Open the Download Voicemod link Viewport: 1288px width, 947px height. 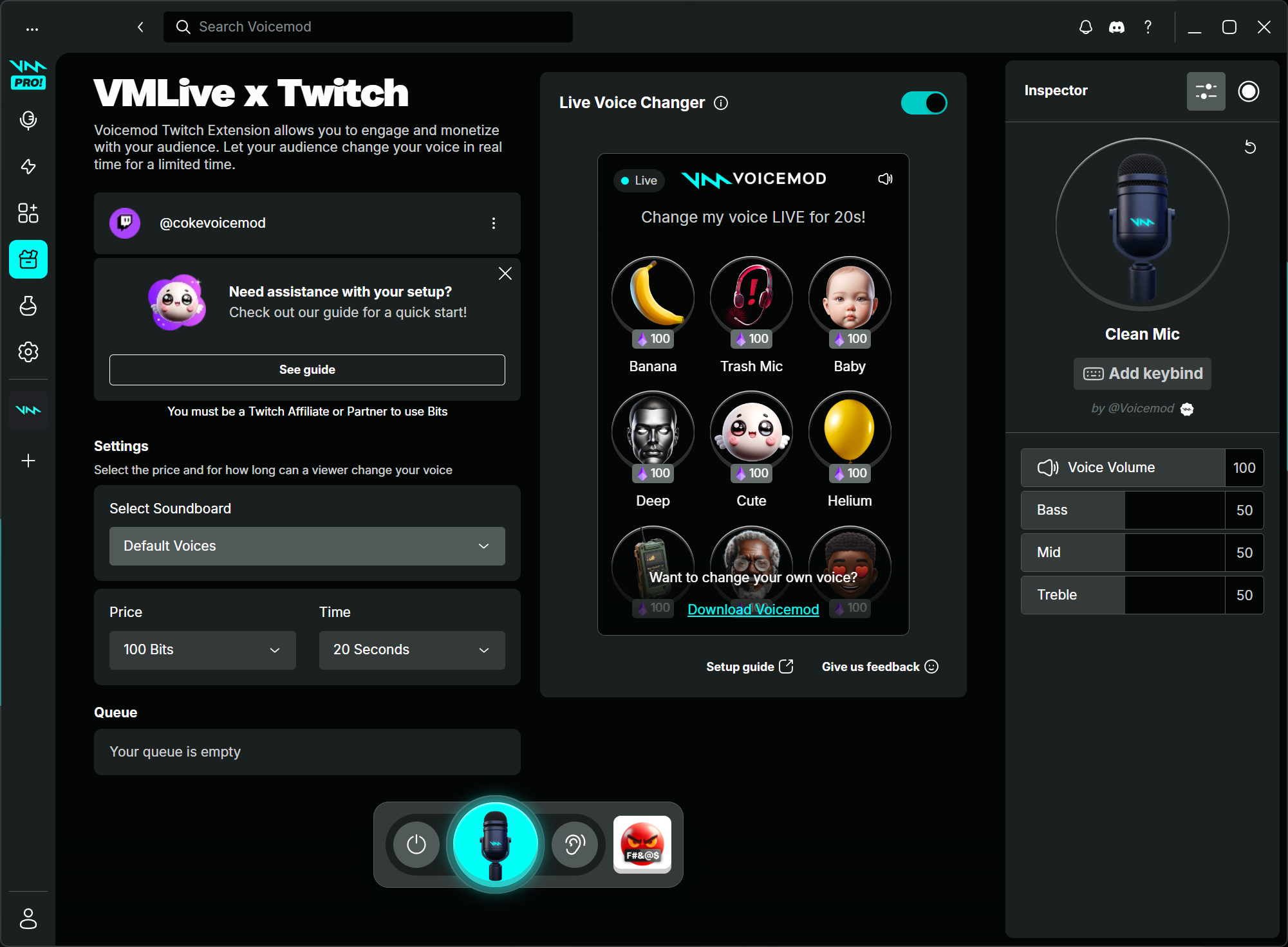click(753, 609)
